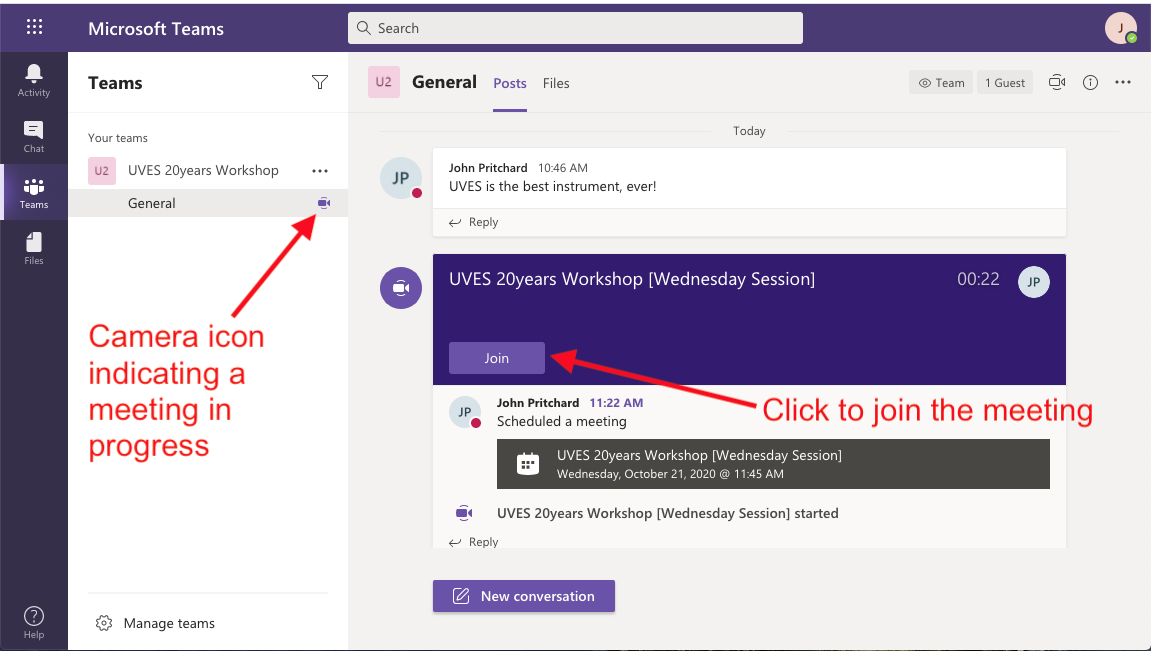This screenshot has width=1151, height=651.
Task: Open the scheduled meeting details card
Action: pos(773,464)
